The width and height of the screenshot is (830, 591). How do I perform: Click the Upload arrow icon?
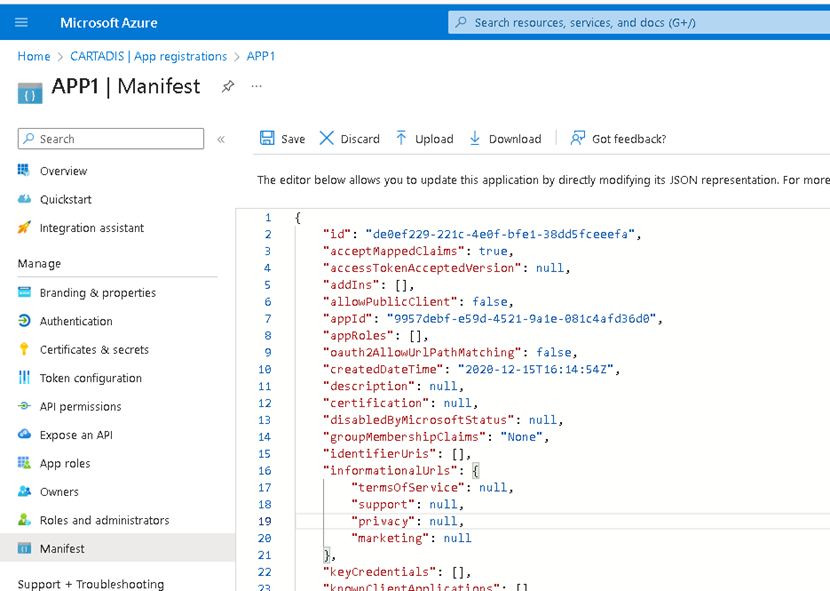[401, 138]
